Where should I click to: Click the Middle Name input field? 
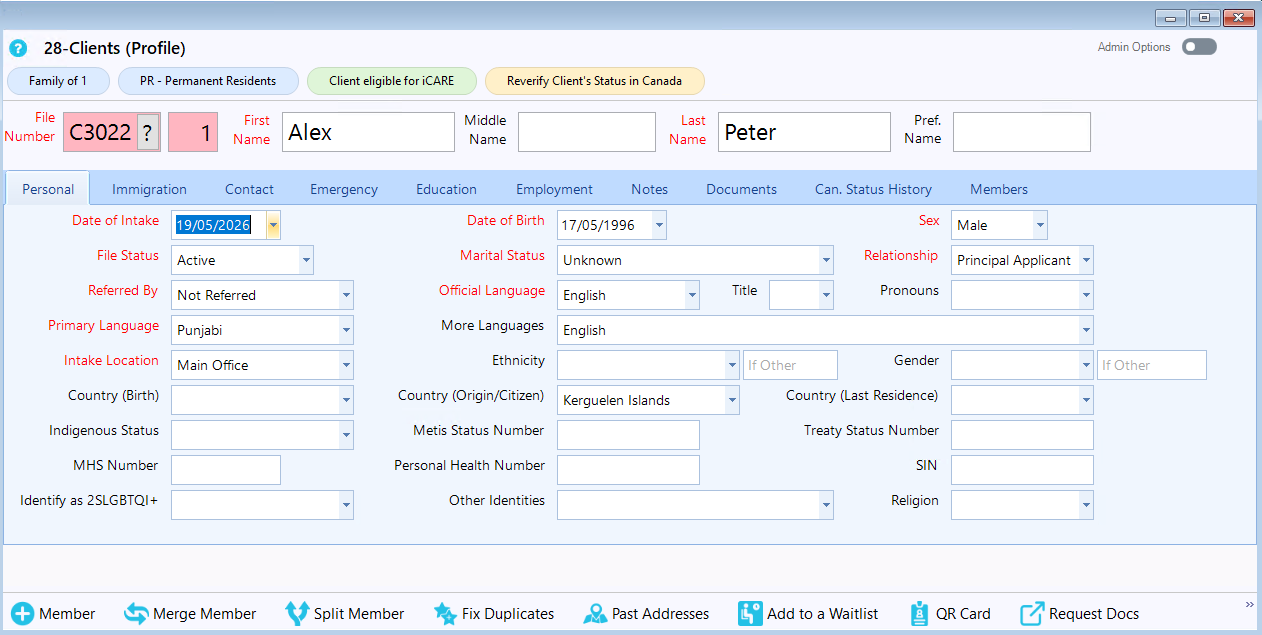pos(587,132)
